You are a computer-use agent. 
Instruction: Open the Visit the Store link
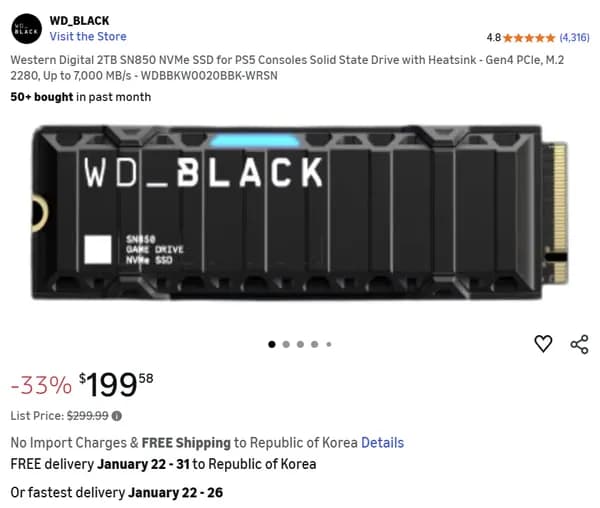(88, 37)
